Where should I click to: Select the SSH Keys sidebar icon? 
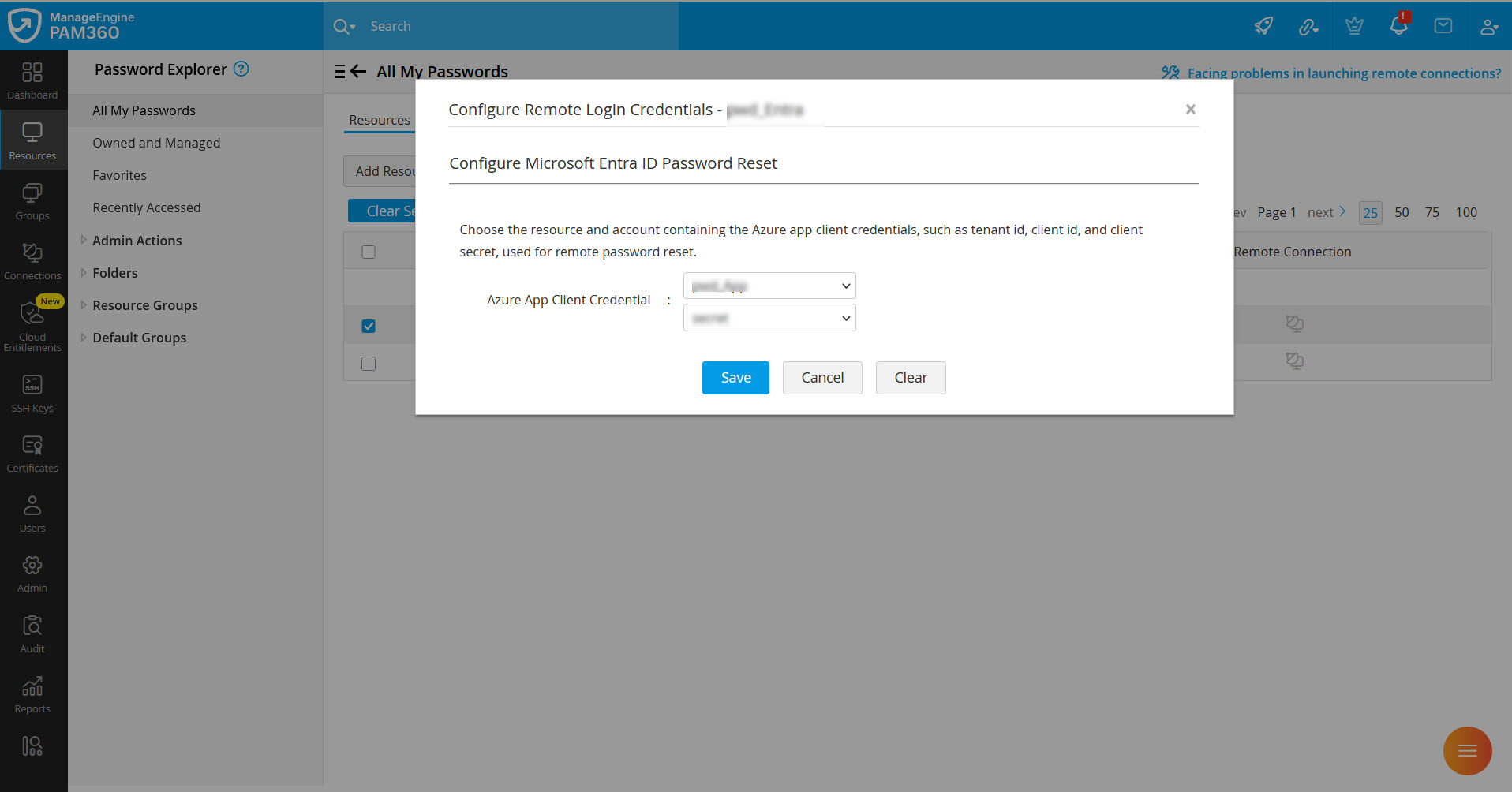32,390
